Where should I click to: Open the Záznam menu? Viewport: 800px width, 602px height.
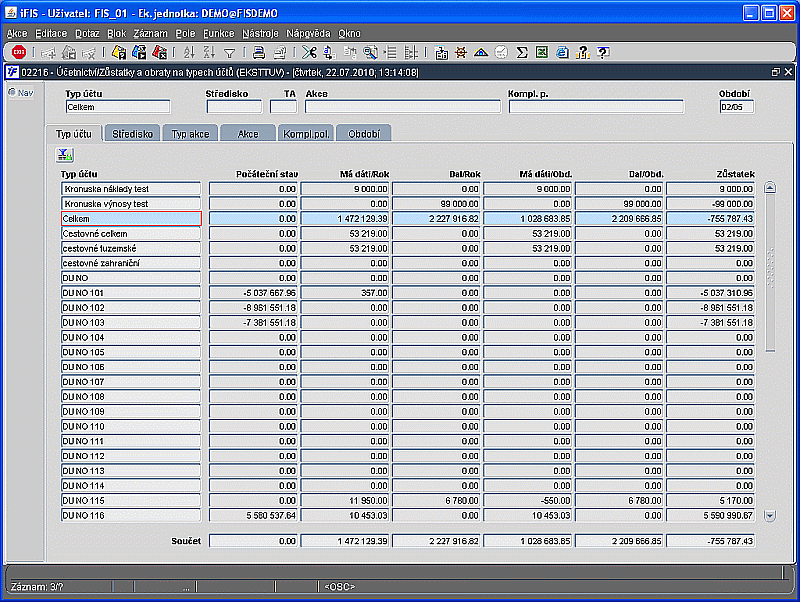151,34
